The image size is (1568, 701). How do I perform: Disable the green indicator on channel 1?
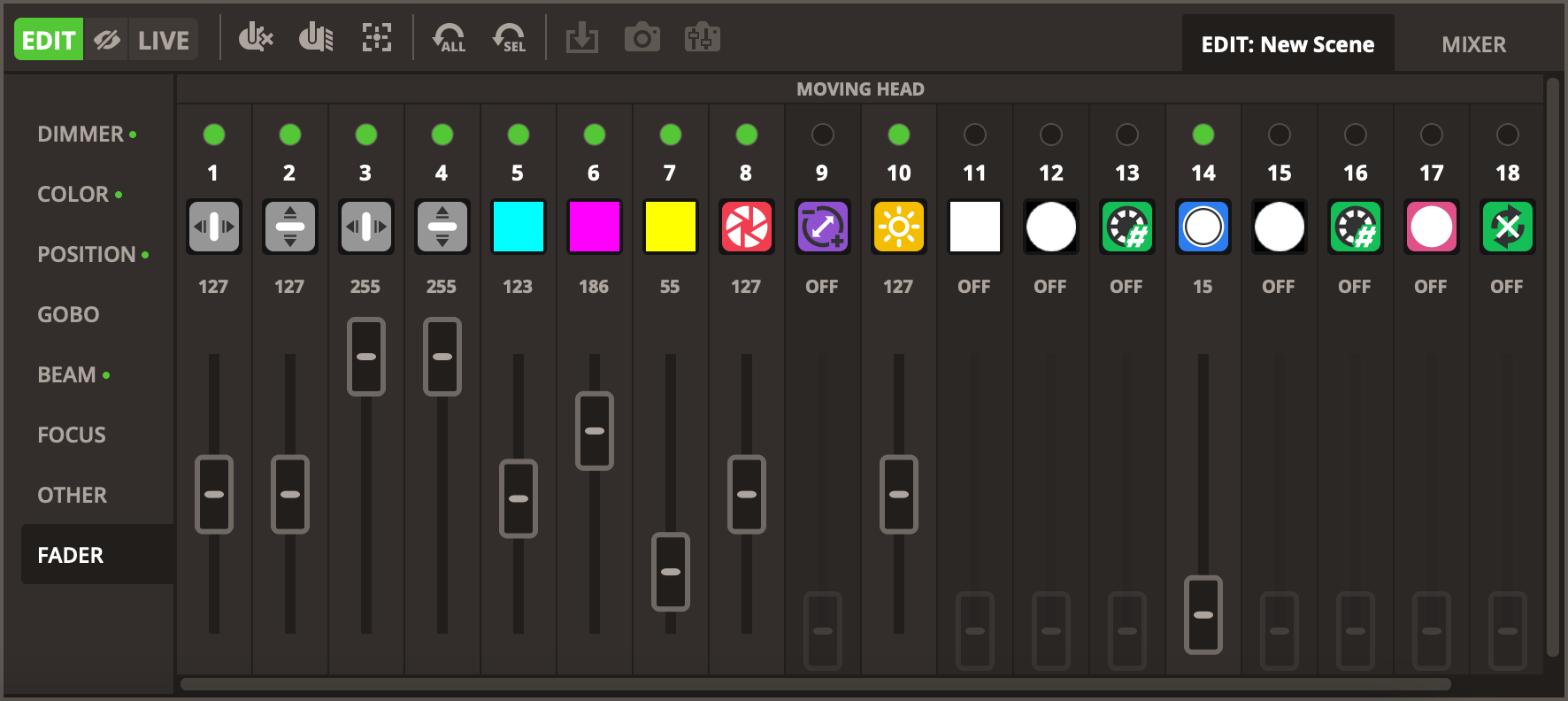click(x=214, y=135)
